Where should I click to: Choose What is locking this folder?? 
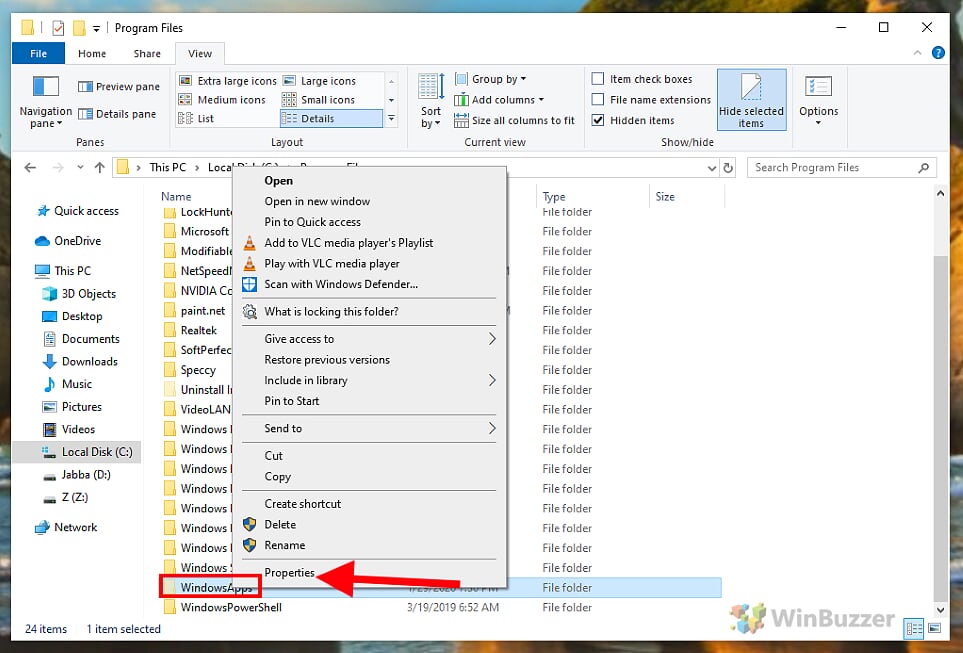coord(368,311)
